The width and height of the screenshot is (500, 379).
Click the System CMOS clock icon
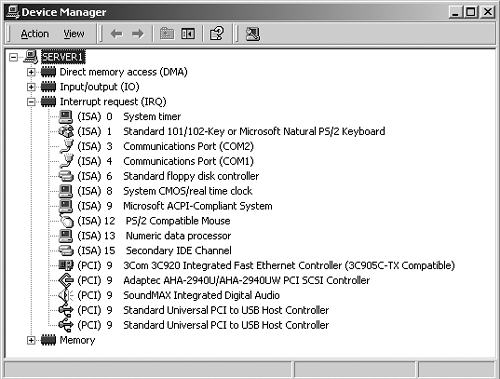[x=66, y=191]
